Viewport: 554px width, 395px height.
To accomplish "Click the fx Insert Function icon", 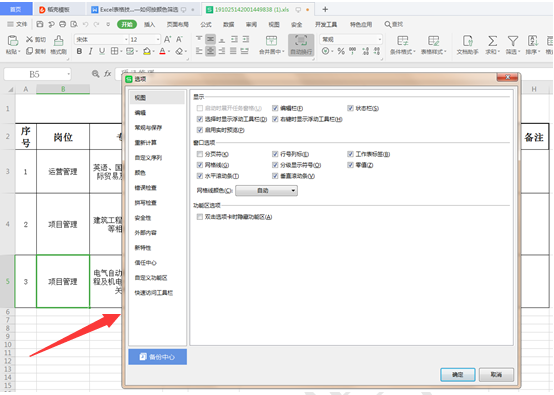I will point(108,74).
